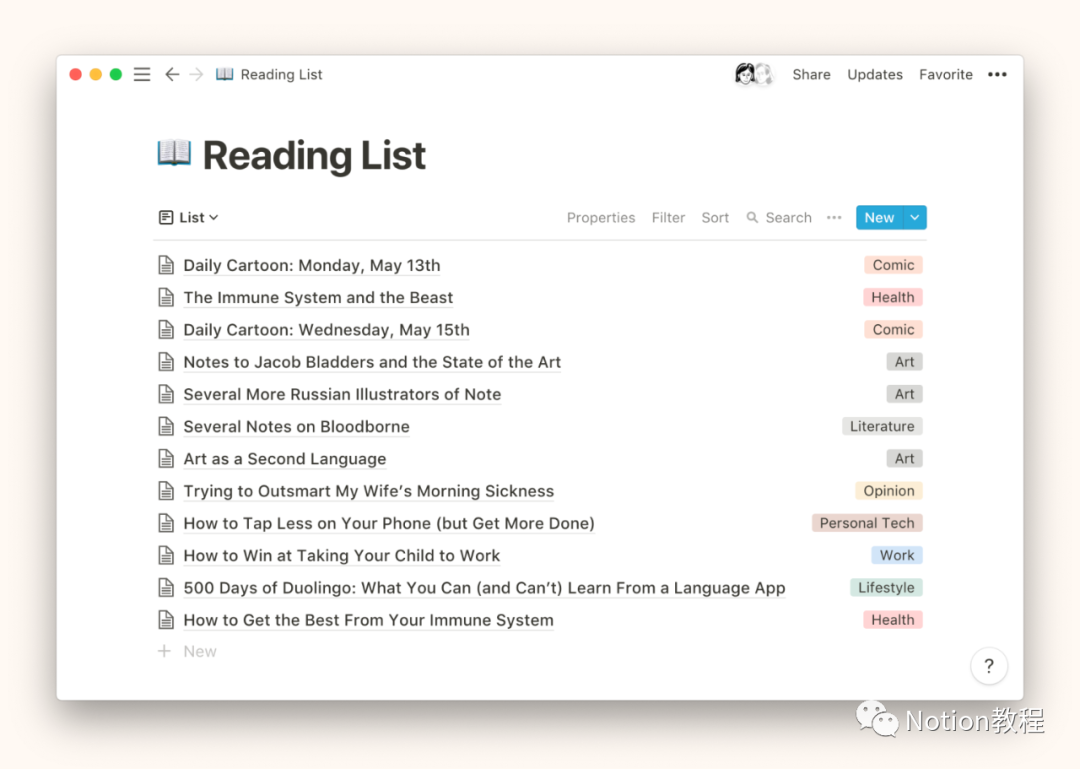The image size is (1080, 769).
Task: Click the blue Work tag
Action: 897,556
